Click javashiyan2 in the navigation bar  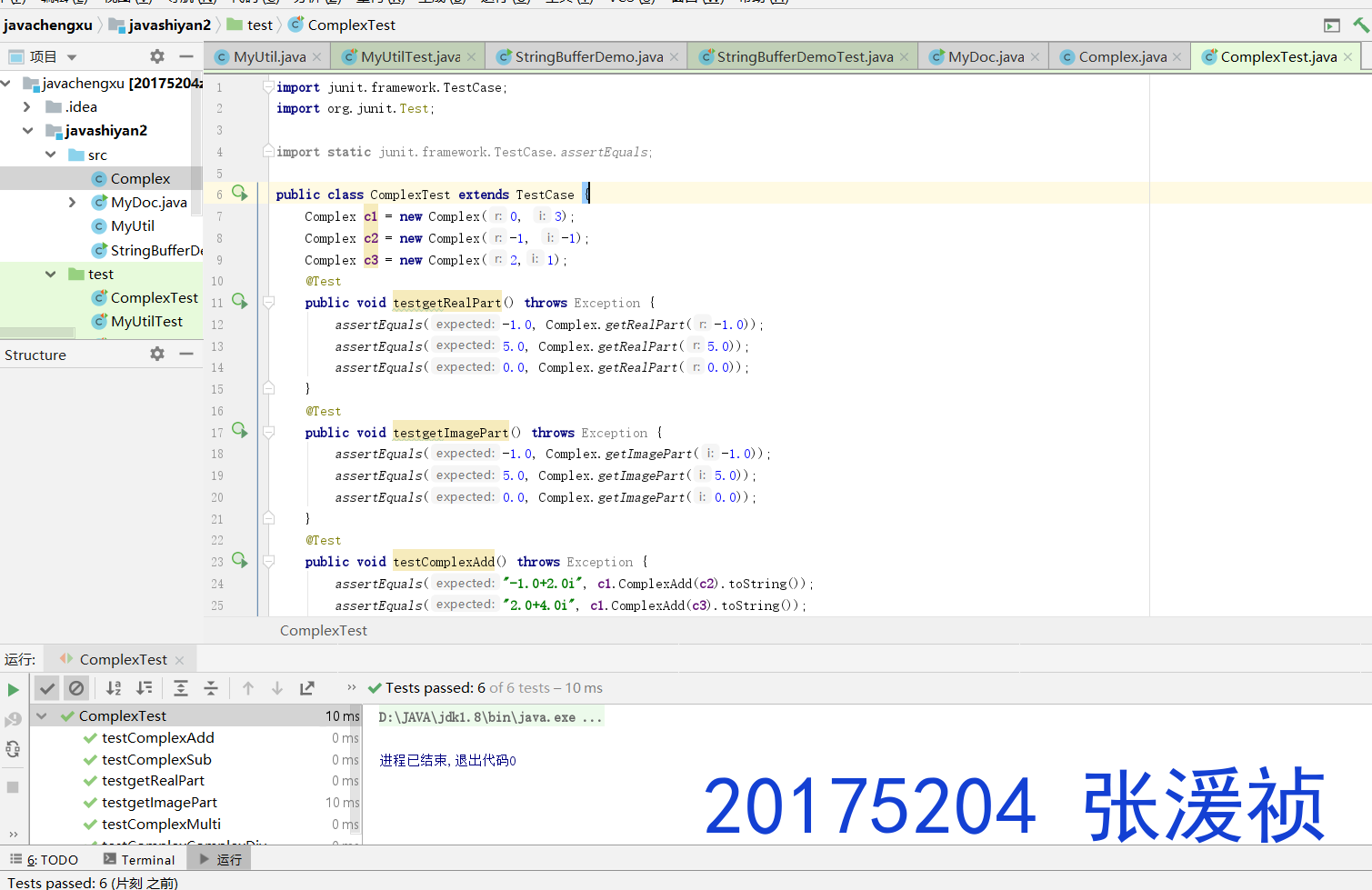(x=160, y=25)
